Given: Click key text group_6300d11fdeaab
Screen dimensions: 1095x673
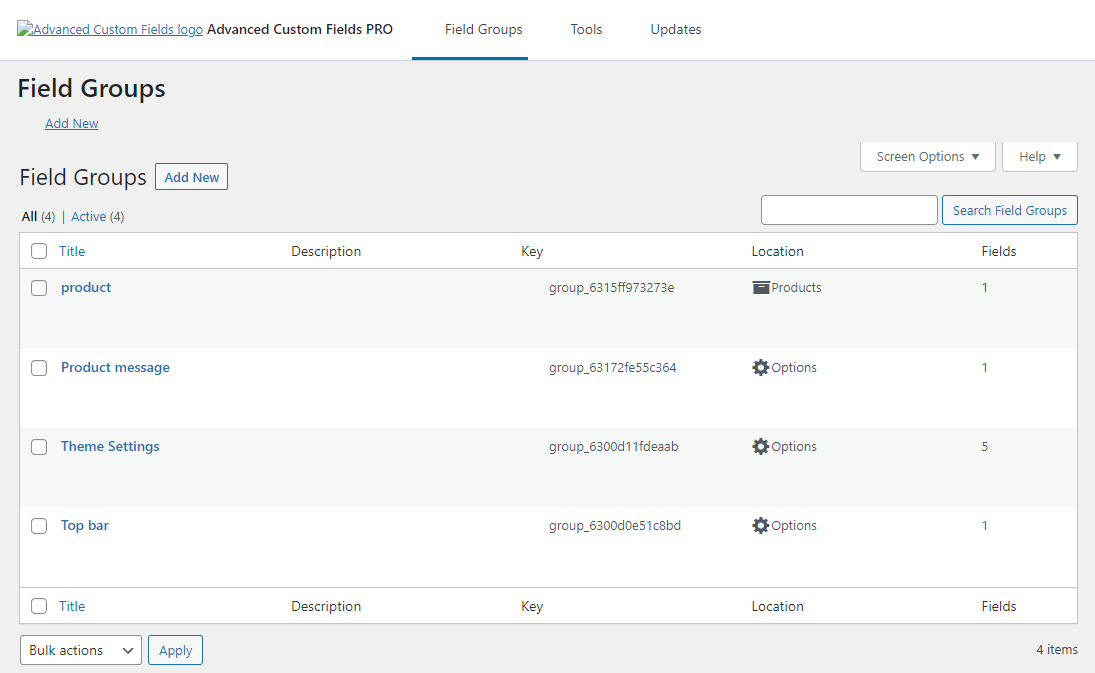Looking at the screenshot, I should 613,446.
